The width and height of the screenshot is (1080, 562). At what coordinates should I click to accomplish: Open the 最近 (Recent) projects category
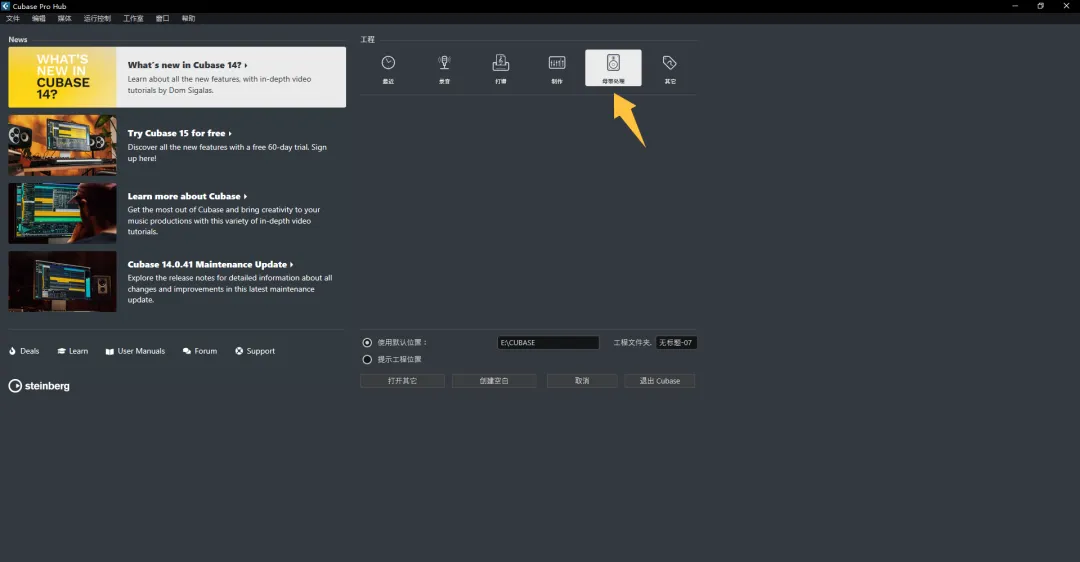388,68
